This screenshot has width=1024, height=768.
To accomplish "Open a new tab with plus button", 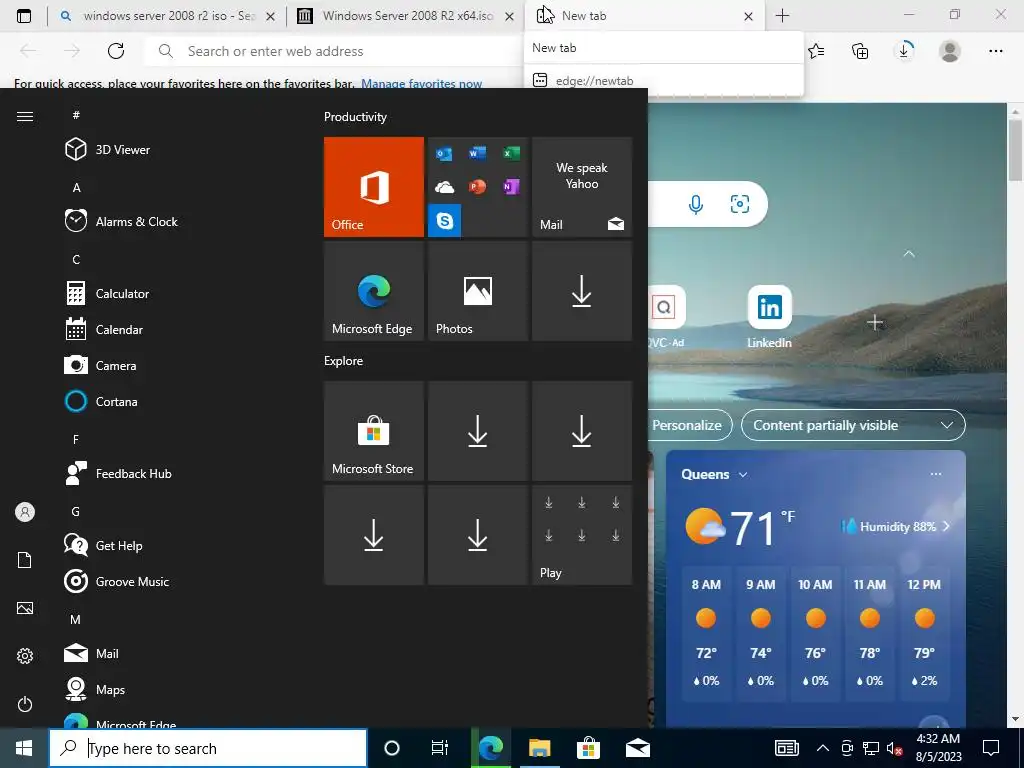I will [782, 16].
